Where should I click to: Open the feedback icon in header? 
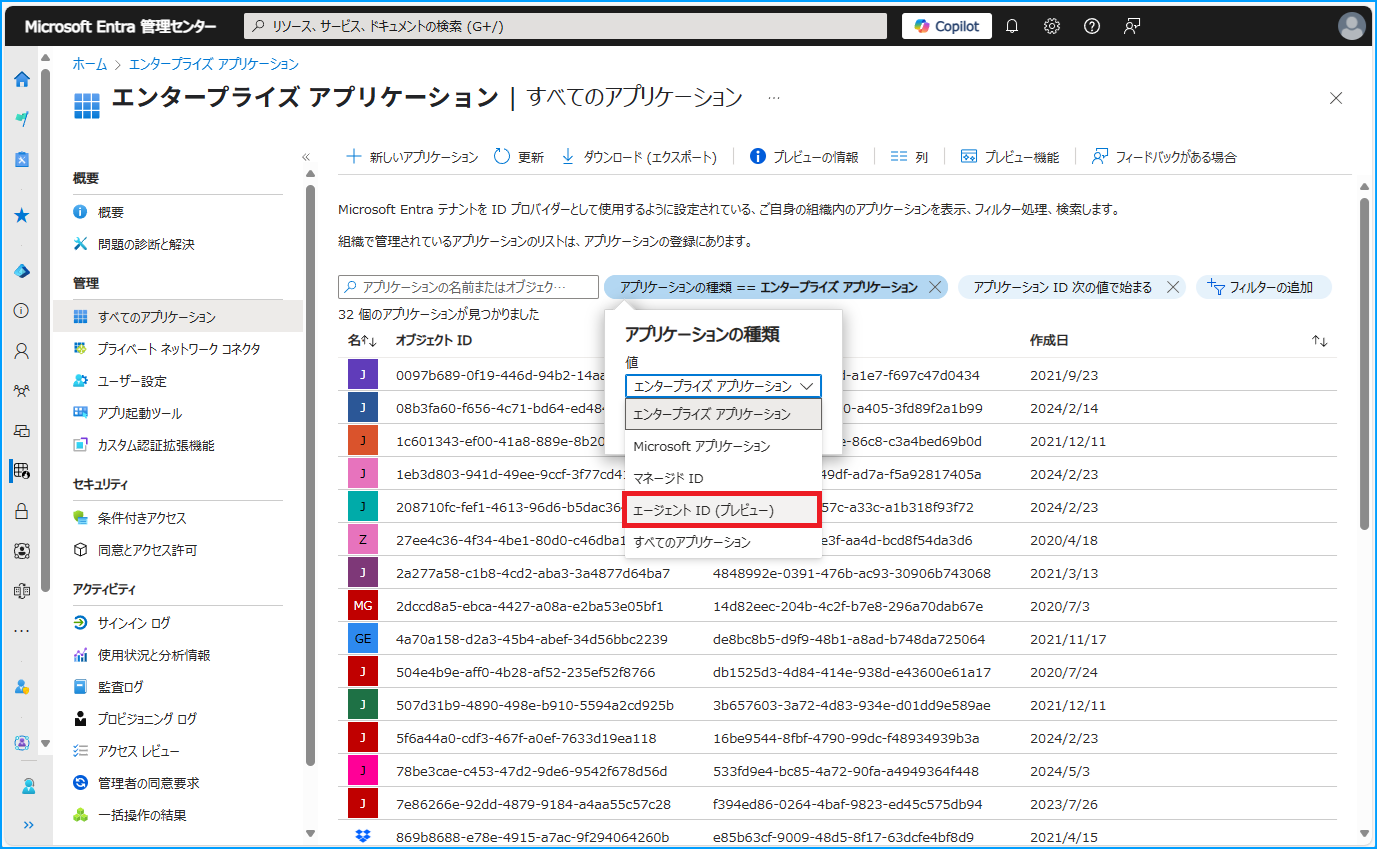1132,26
